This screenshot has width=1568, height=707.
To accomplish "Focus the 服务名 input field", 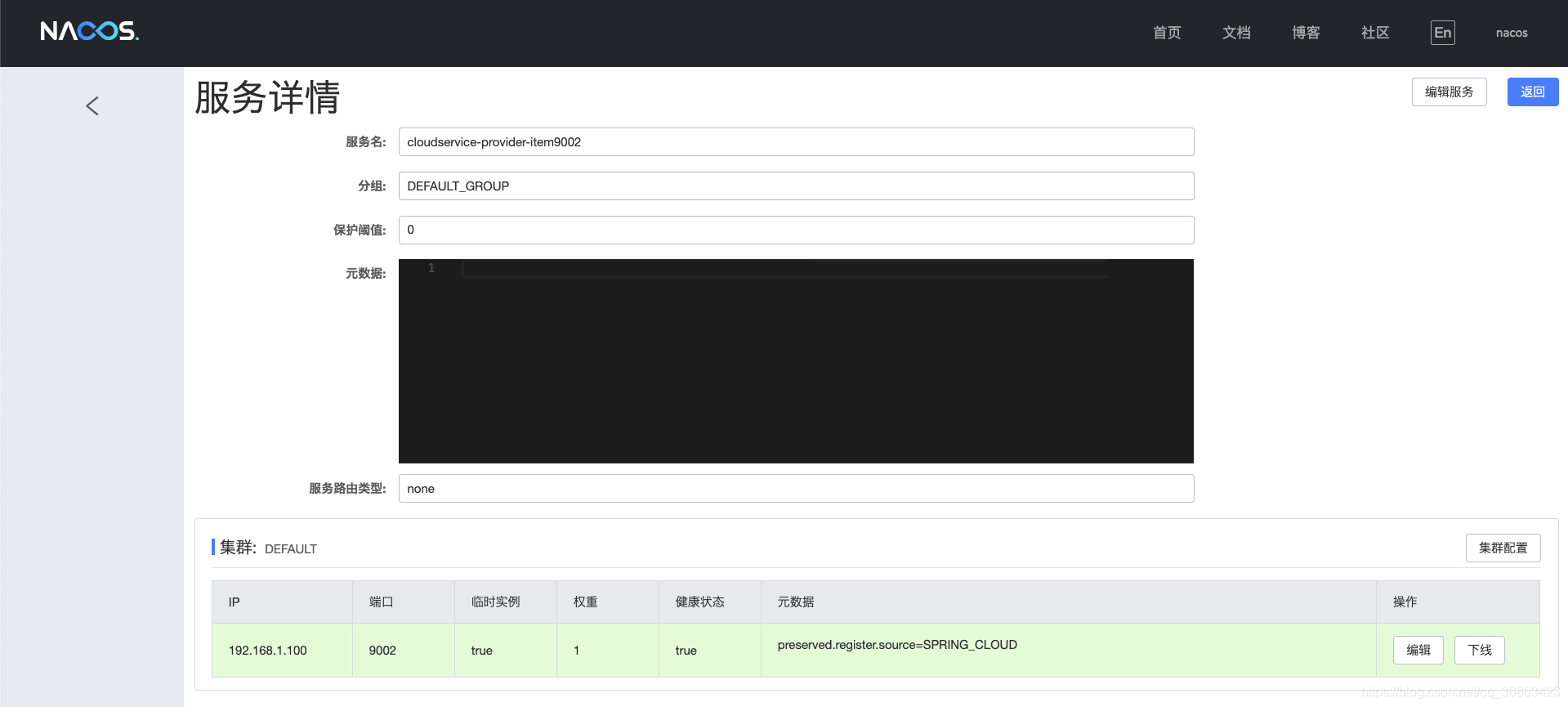I will coord(796,141).
